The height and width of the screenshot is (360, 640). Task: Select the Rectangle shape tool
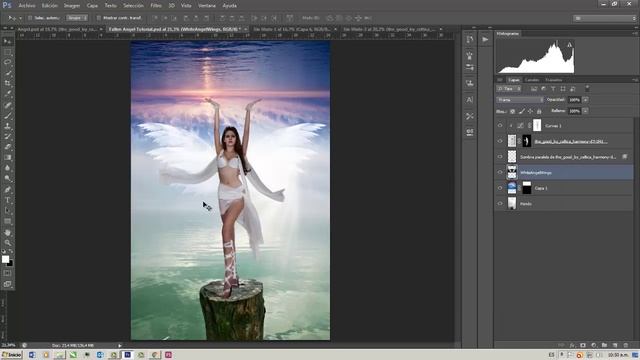point(7,221)
